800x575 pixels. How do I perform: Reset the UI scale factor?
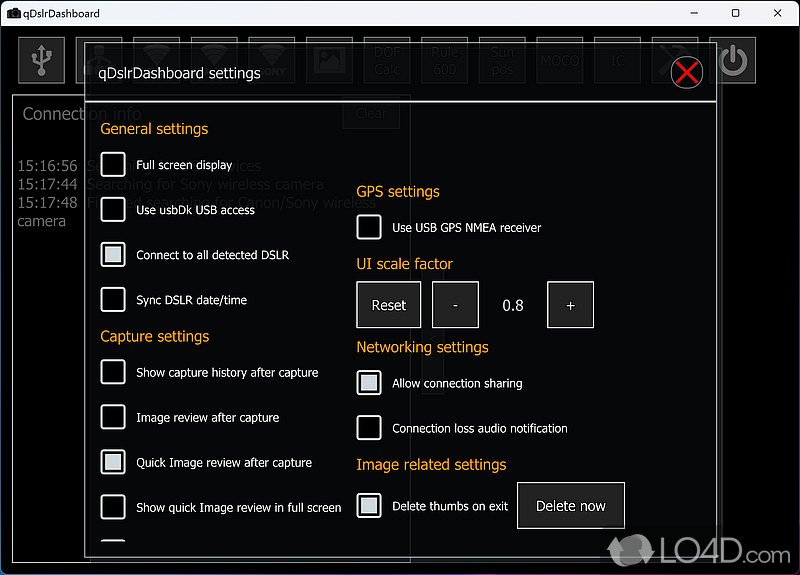(389, 305)
